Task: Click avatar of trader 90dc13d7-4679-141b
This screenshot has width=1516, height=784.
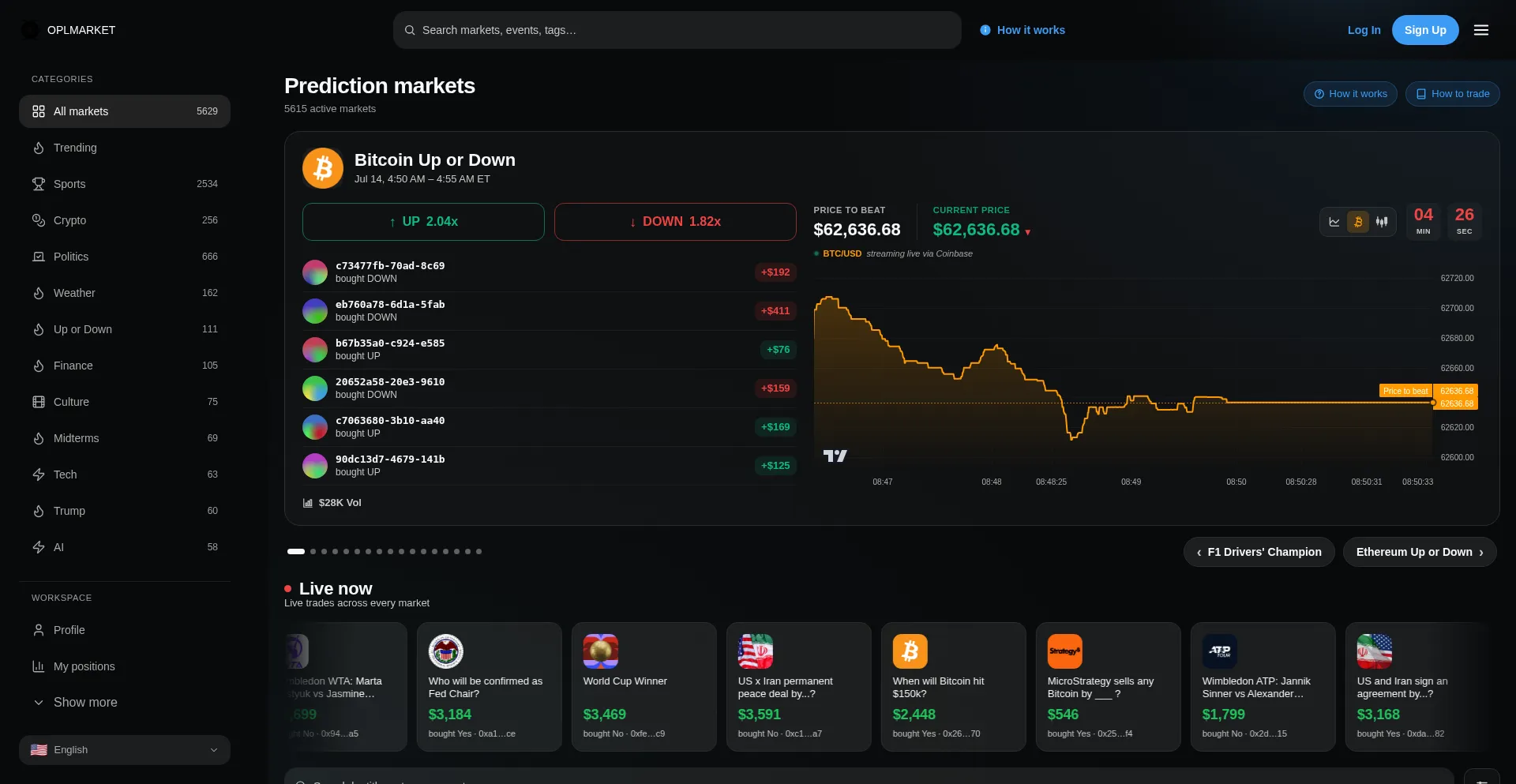Action: click(315, 466)
